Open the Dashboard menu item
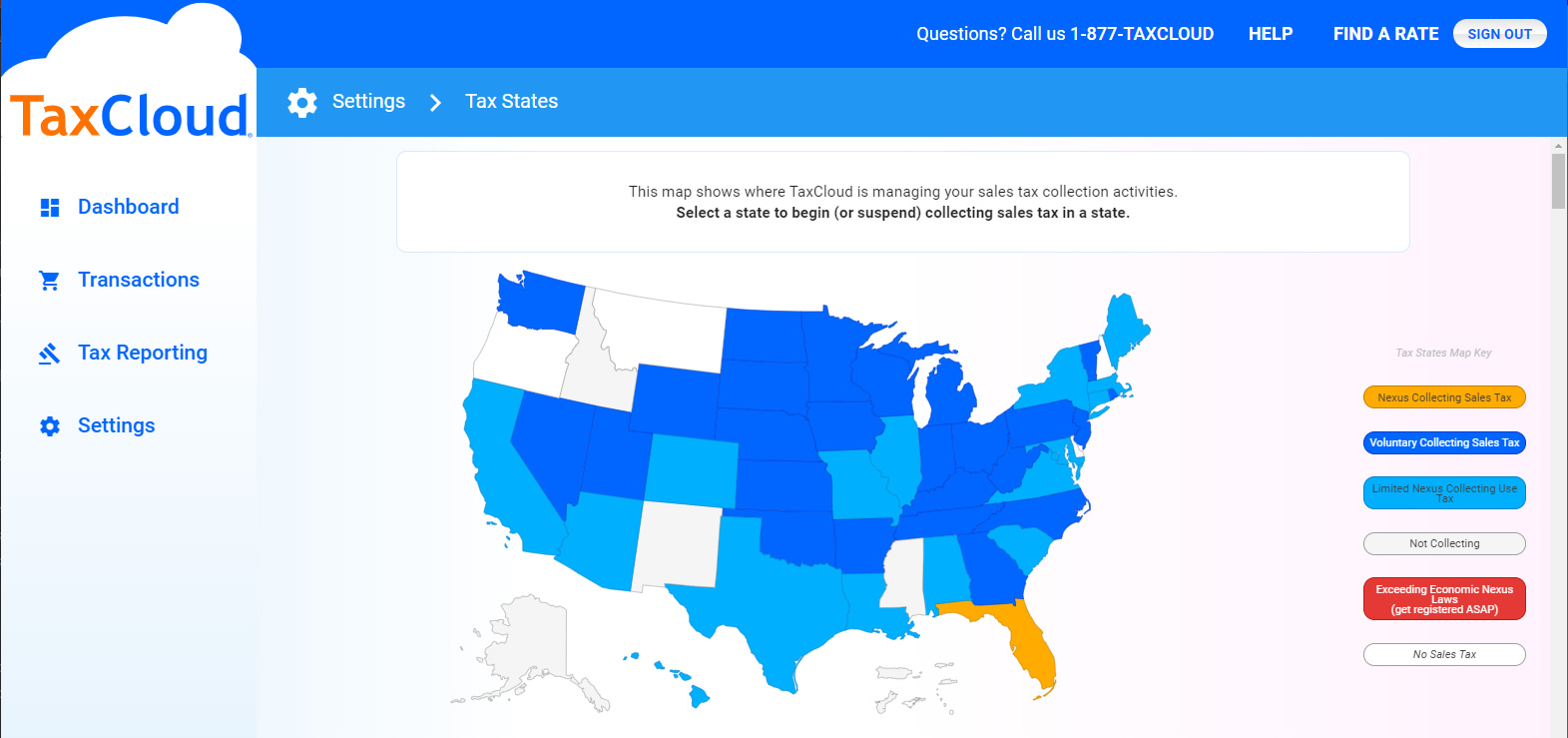 point(128,207)
